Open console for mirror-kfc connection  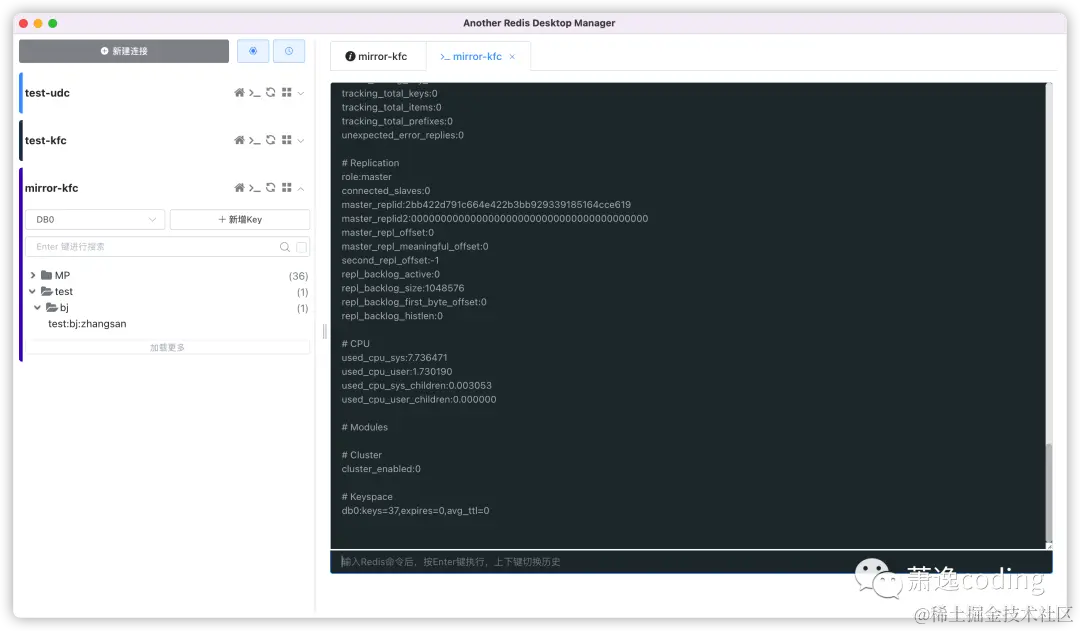tap(255, 188)
